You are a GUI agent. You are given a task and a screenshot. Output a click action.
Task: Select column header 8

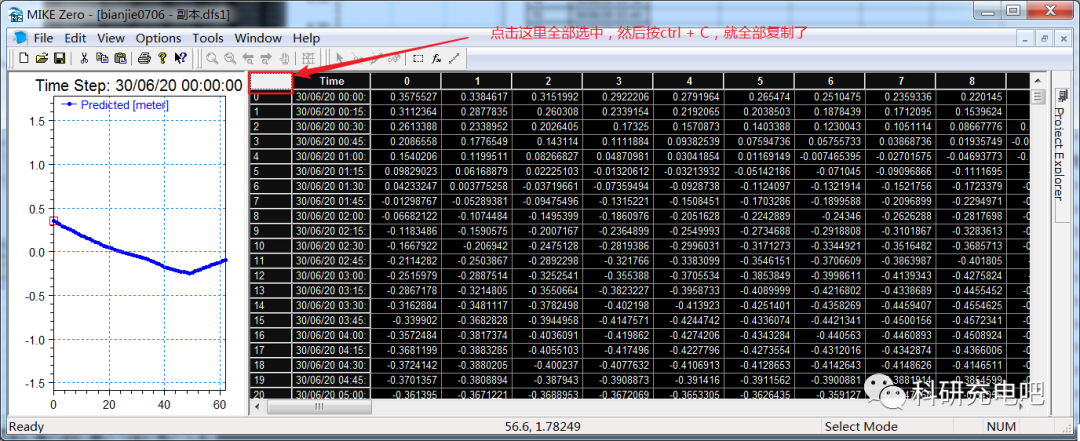pyautogui.click(x=971, y=82)
